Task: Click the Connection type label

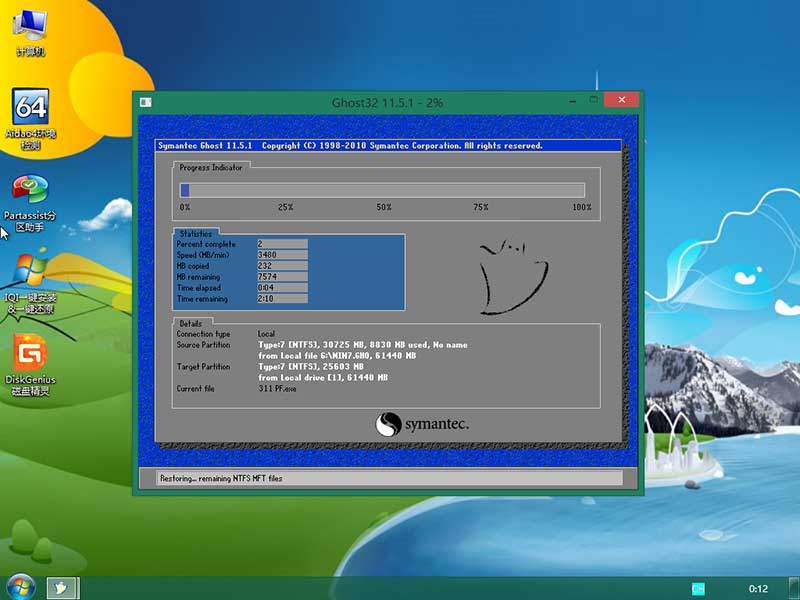Action: (203, 334)
